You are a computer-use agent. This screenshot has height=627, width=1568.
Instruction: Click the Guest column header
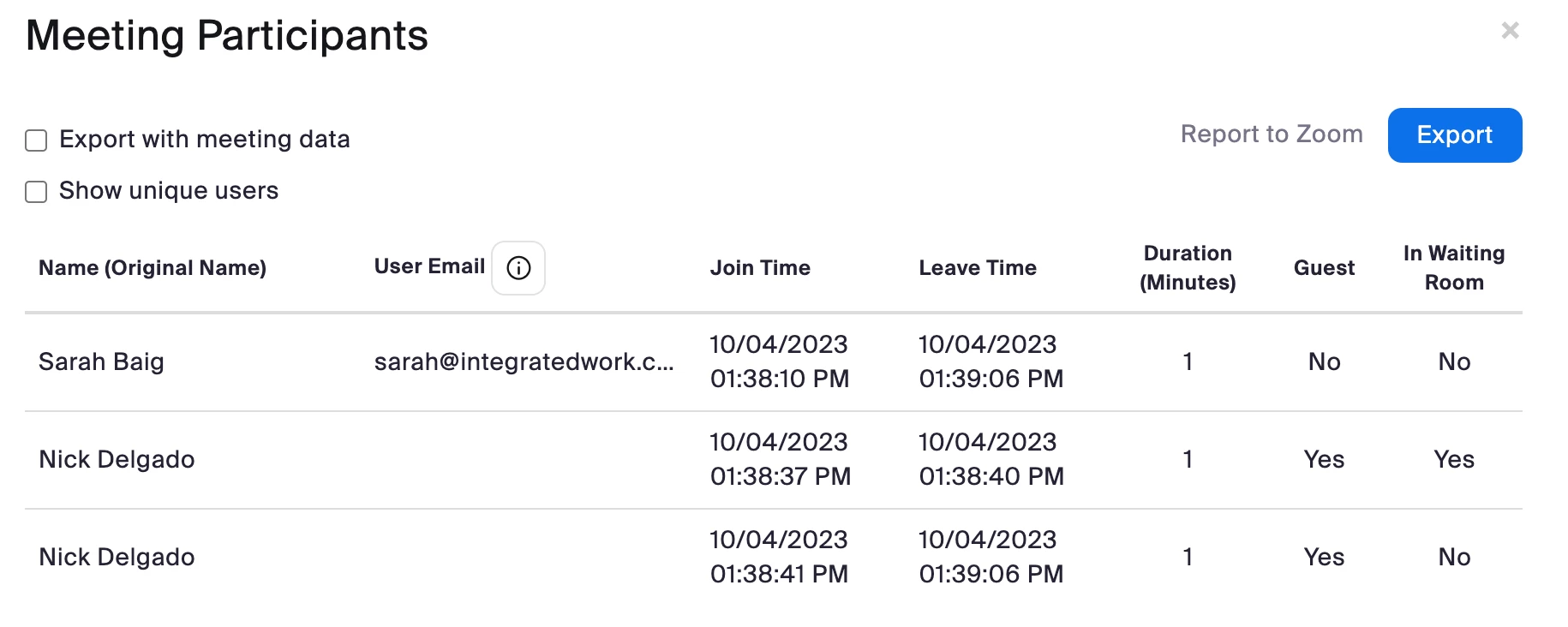[1324, 268]
